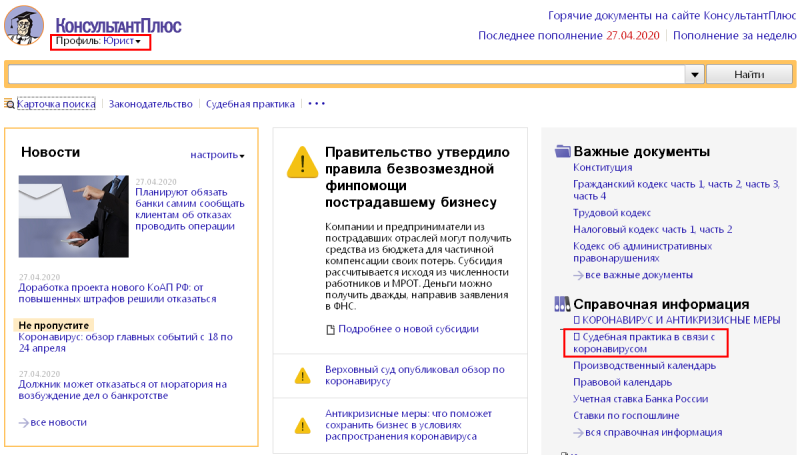800x455 pixels.
Task: Open Правовой календарь
Action: pos(622,382)
